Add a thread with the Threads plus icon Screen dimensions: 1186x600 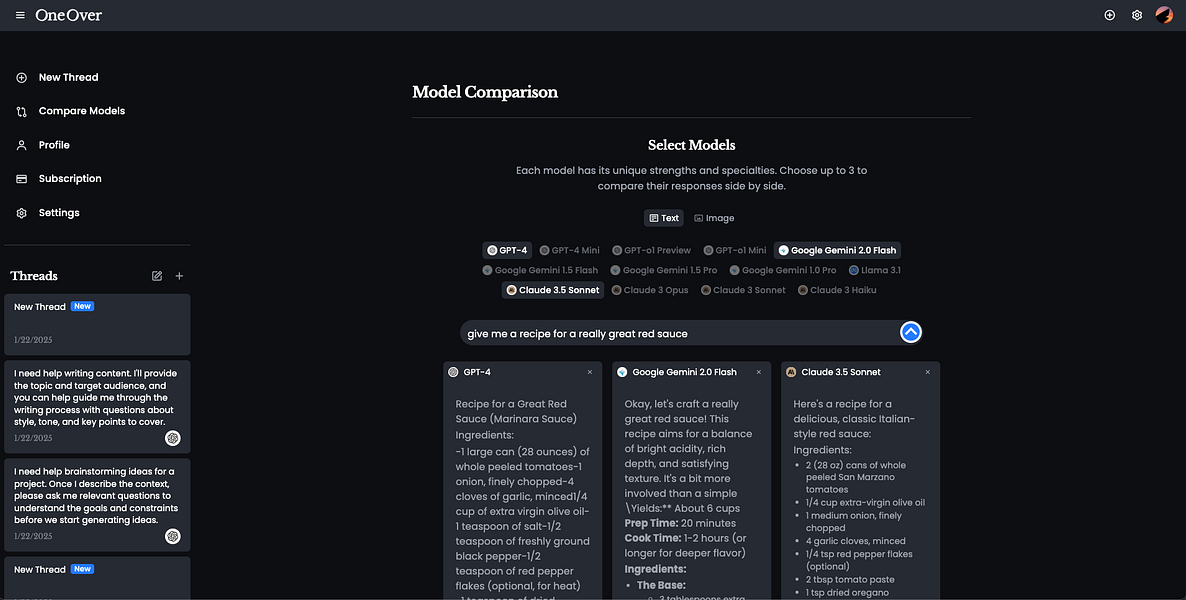coord(179,276)
